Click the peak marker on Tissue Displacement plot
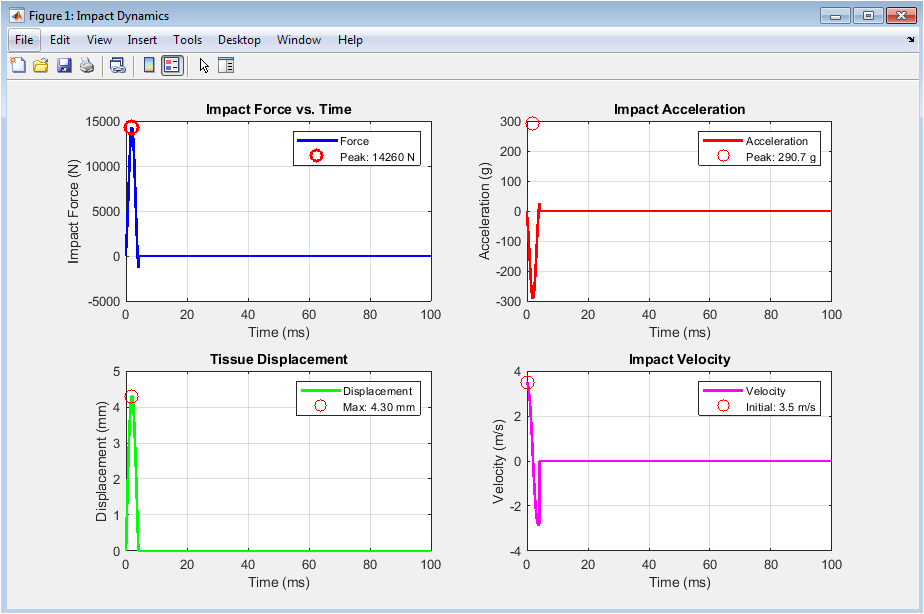This screenshot has height=614, width=924. [x=131, y=397]
